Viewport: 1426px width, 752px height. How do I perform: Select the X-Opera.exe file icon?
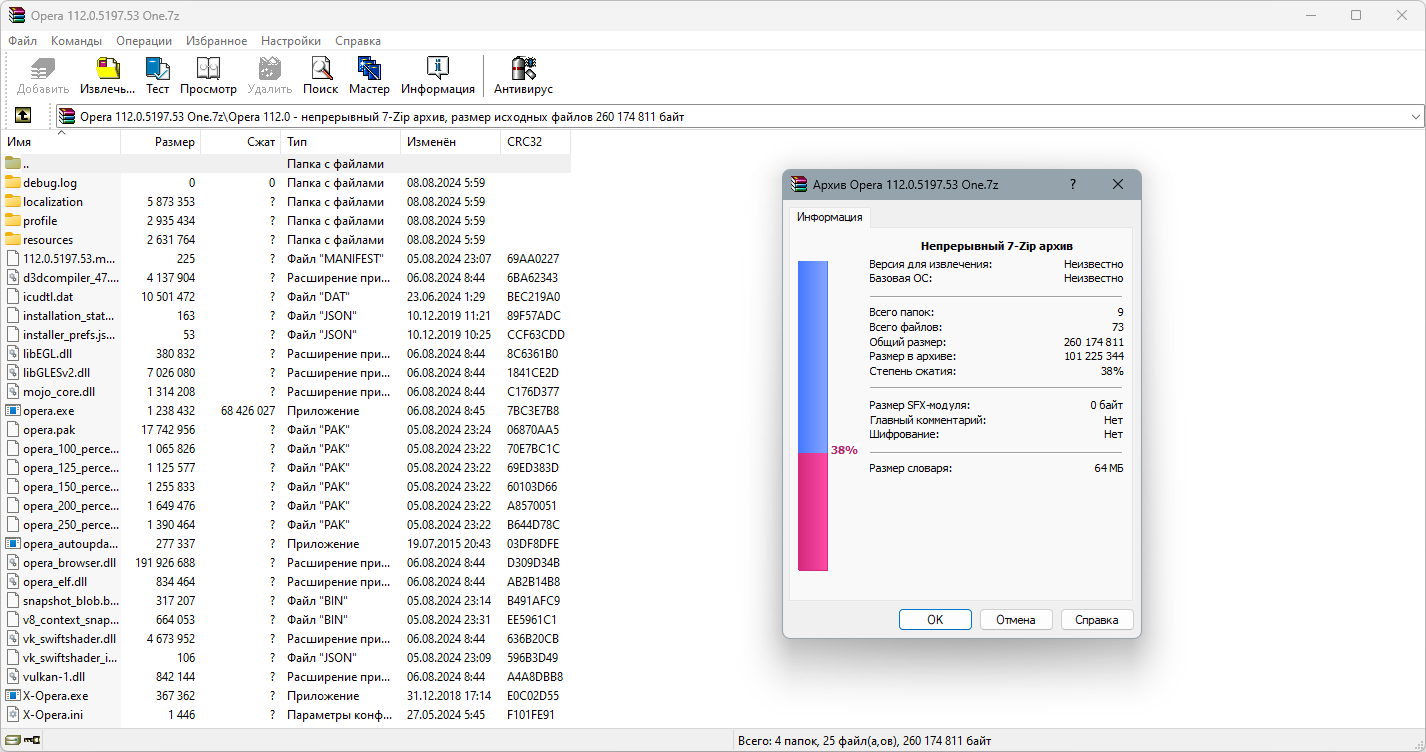click(x=13, y=696)
